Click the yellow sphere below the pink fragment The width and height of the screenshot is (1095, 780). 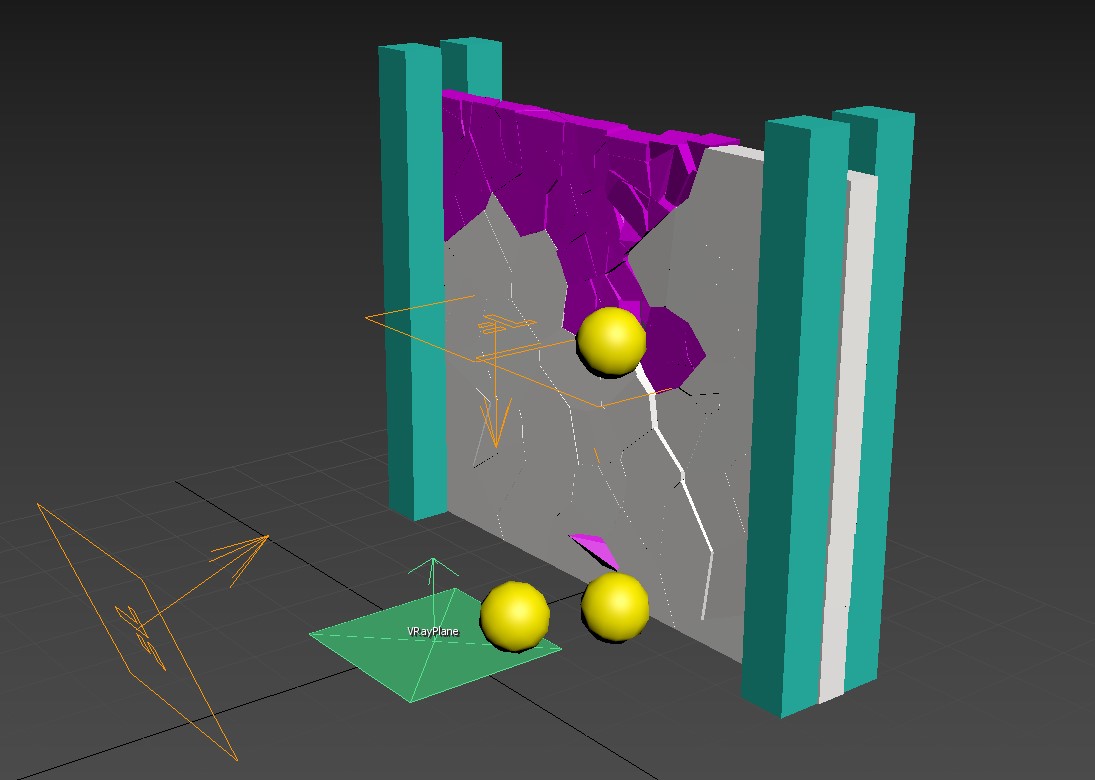pos(616,606)
